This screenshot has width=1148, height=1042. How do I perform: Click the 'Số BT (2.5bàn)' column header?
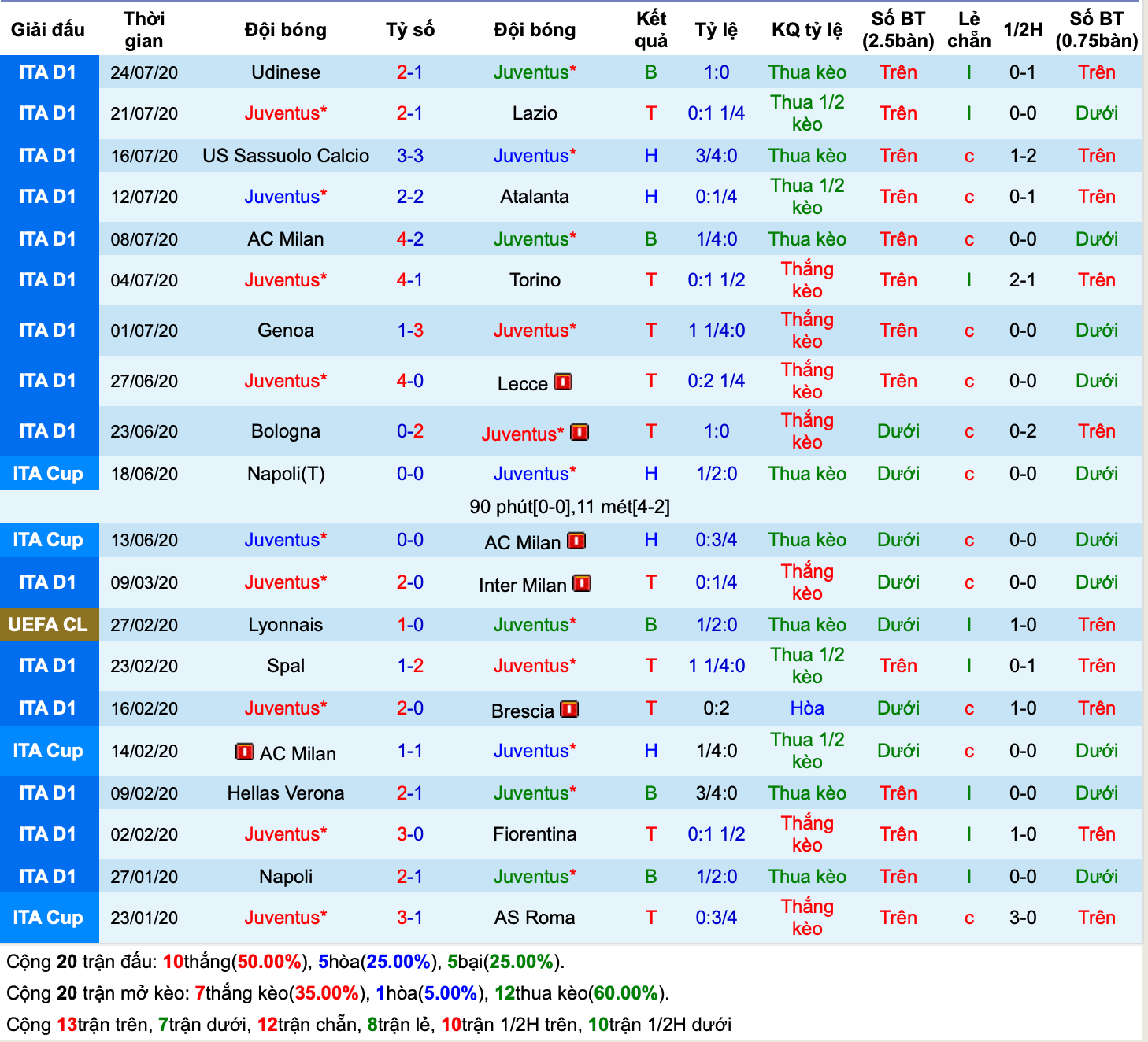tap(898, 30)
